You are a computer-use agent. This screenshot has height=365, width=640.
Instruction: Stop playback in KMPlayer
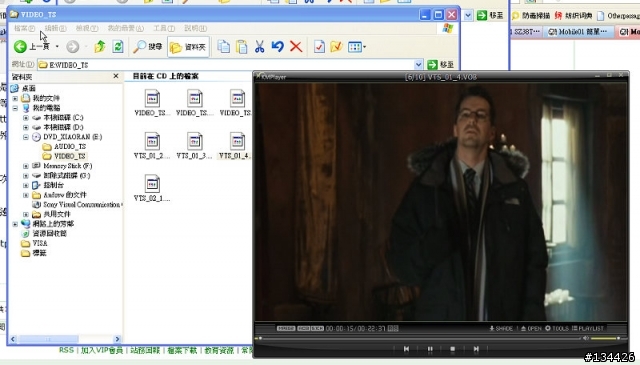coord(452,349)
